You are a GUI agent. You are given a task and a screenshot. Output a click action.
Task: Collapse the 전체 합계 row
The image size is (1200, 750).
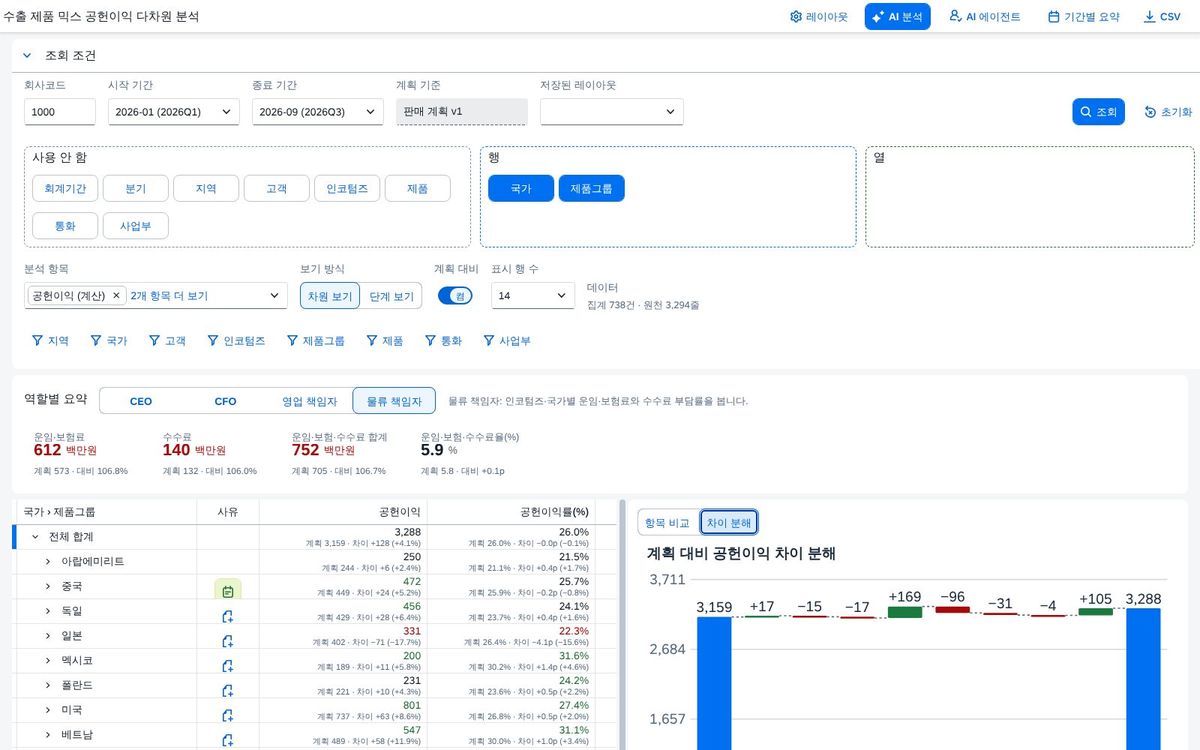[36, 537]
